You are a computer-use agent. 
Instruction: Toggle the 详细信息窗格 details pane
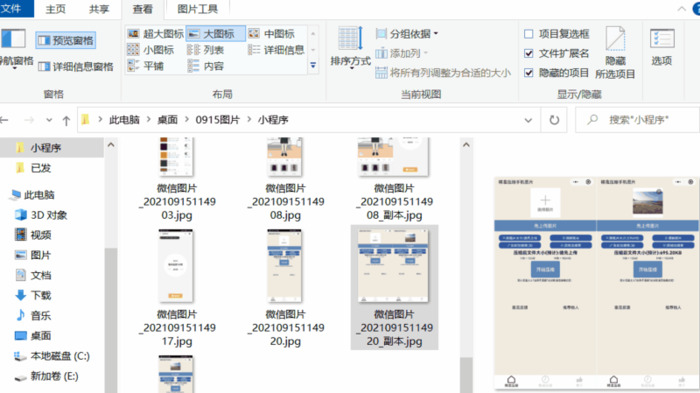75,67
